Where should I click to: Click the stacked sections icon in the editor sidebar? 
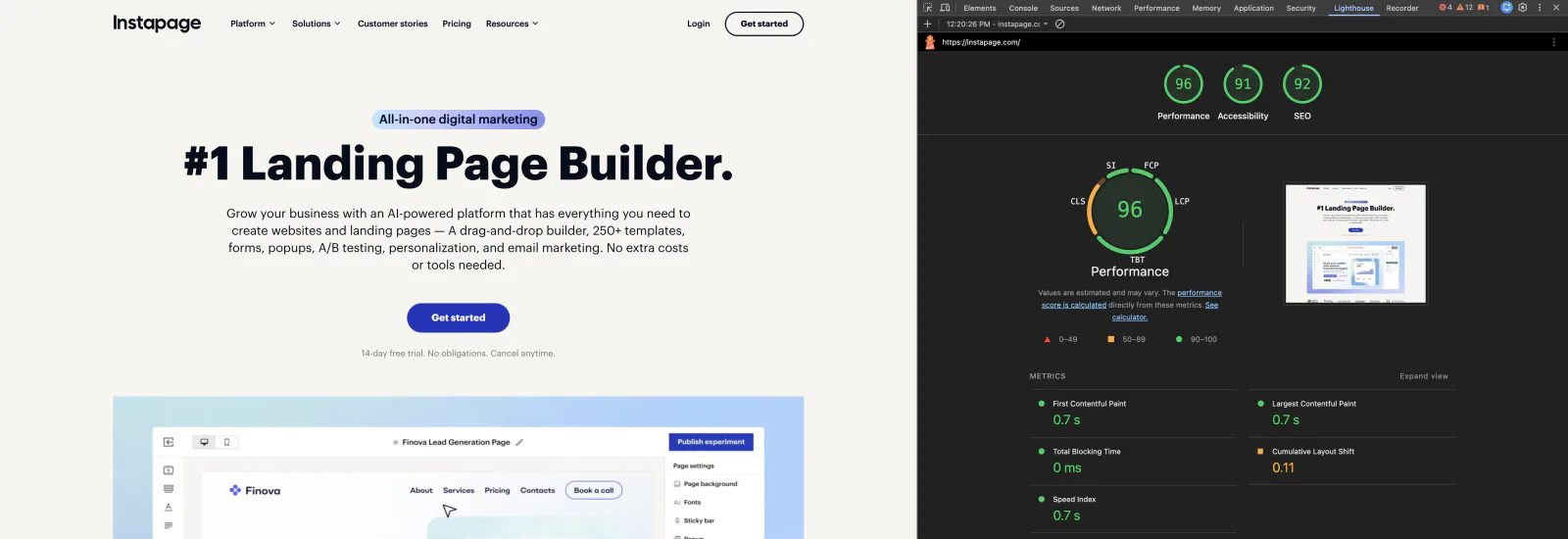[169, 489]
